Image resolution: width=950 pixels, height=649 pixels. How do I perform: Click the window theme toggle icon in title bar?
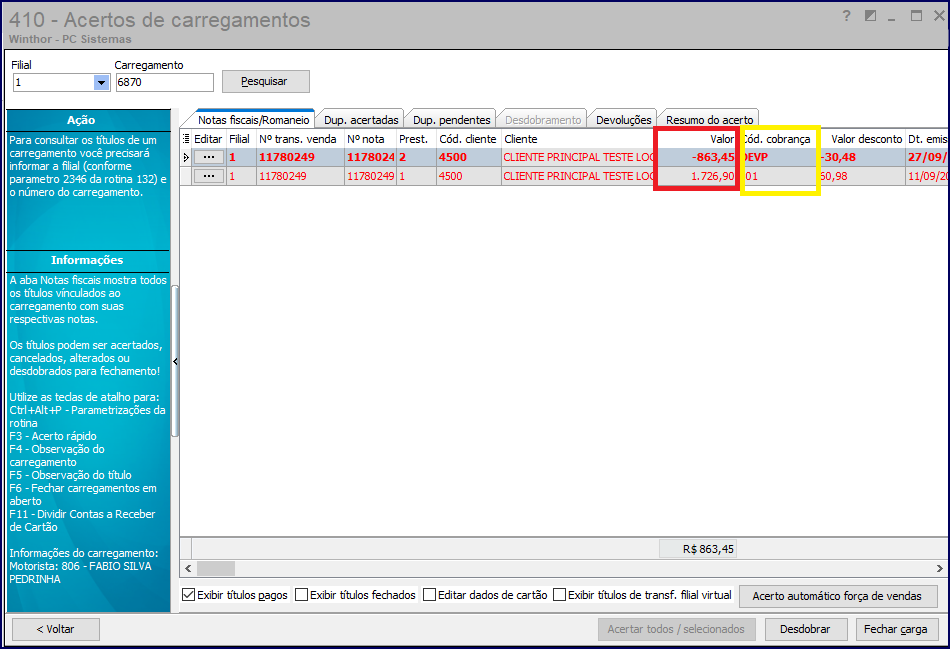(x=870, y=16)
